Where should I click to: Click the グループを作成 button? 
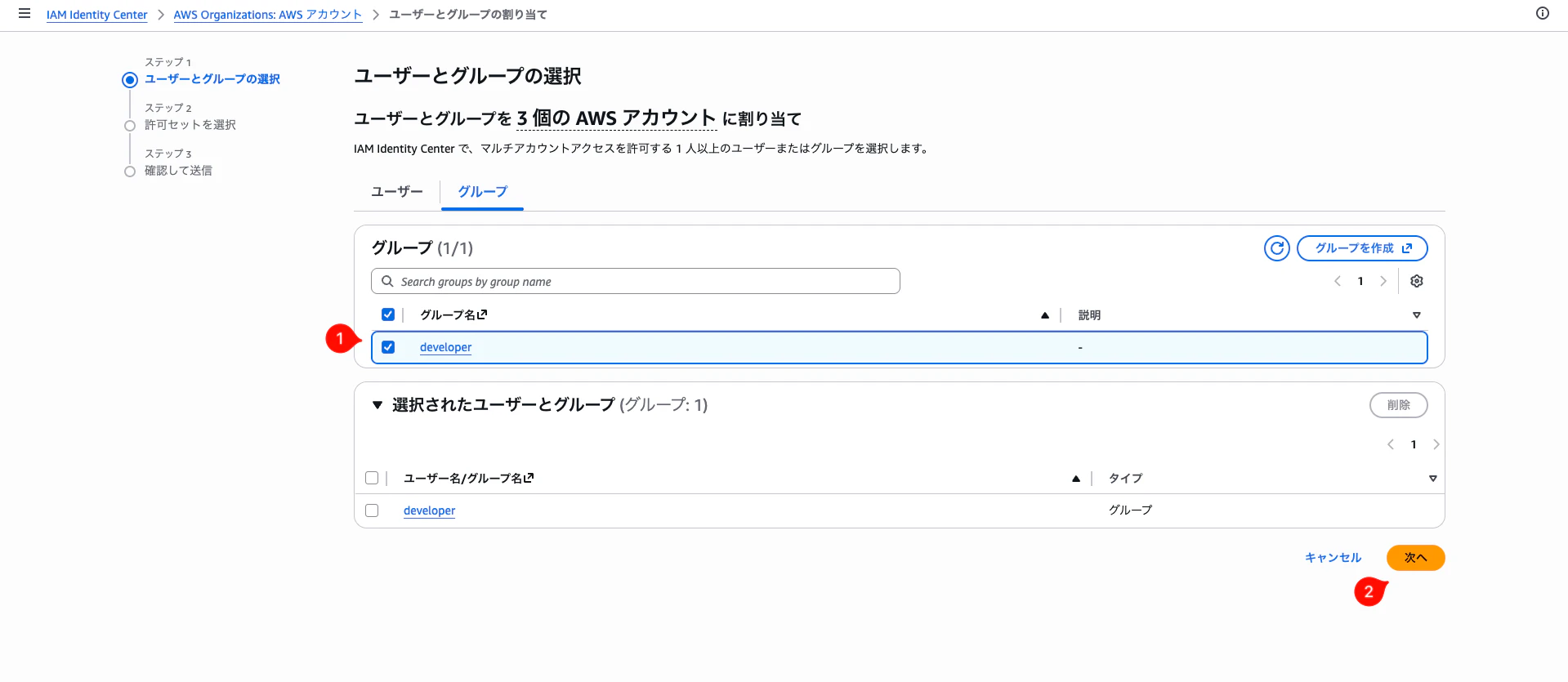pyautogui.click(x=1362, y=248)
